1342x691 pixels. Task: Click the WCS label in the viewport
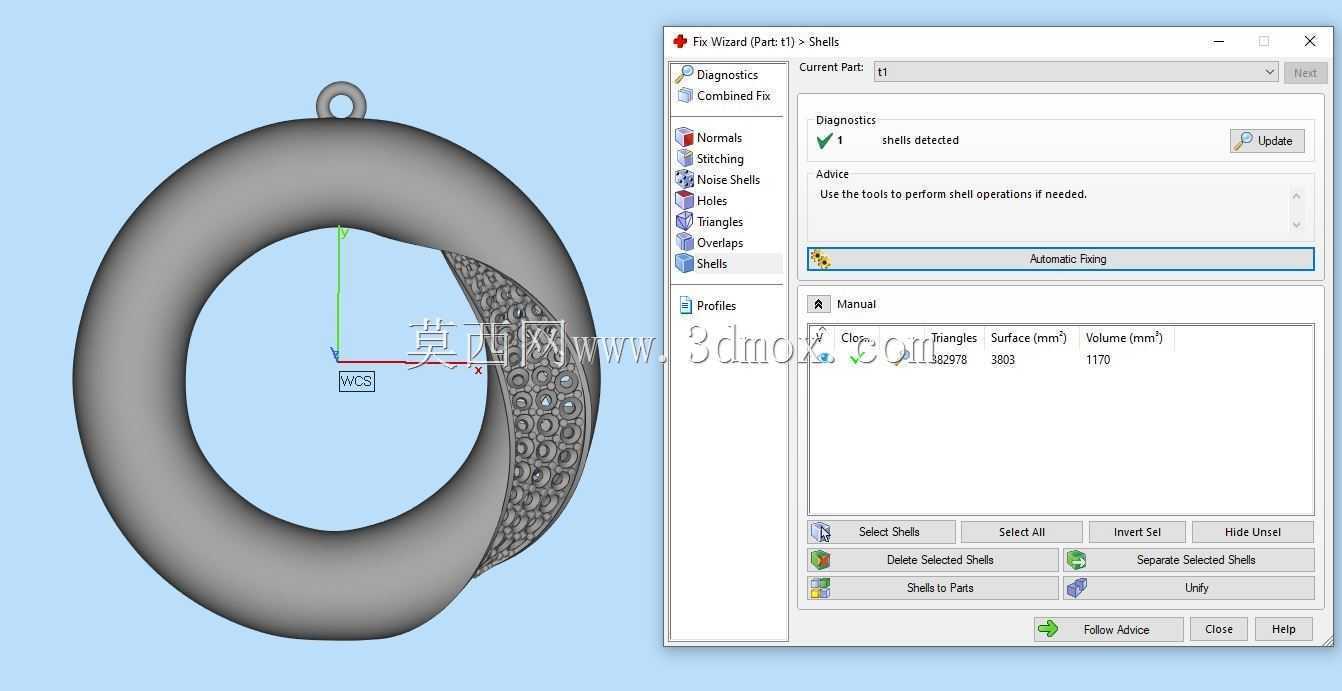click(x=356, y=381)
